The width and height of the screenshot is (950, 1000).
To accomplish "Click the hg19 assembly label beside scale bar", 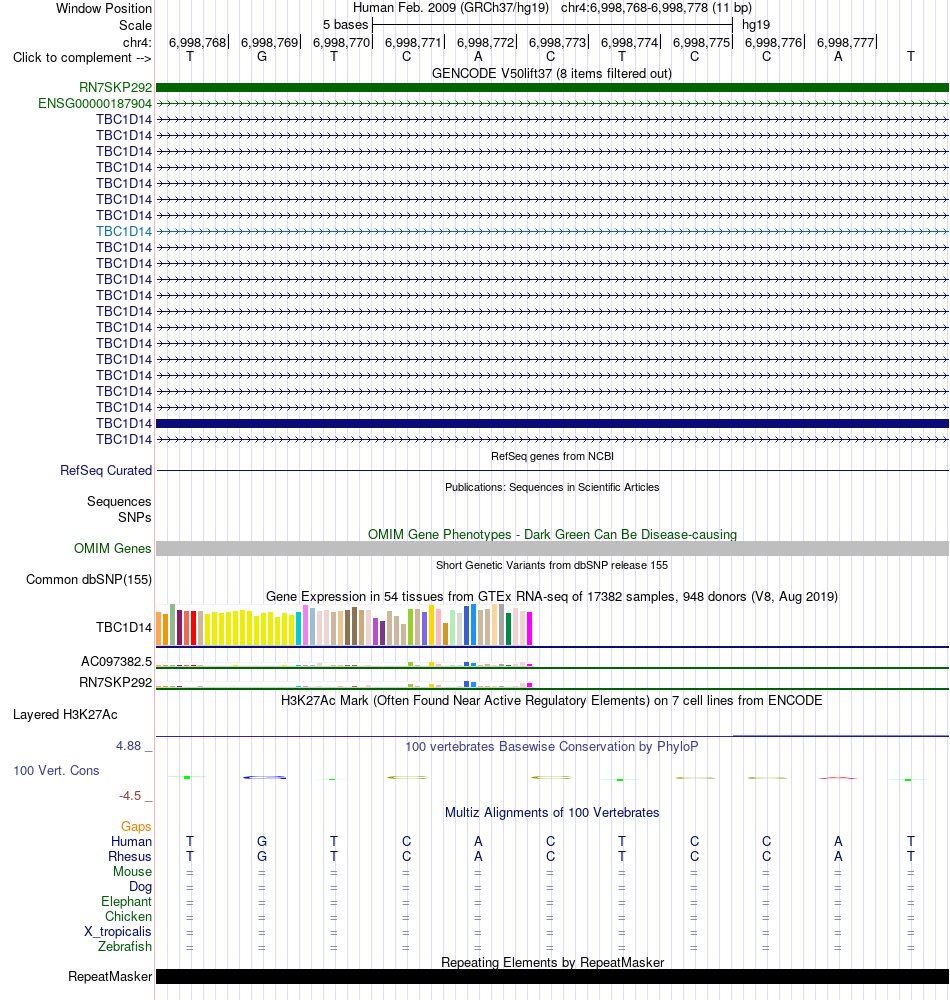I will pos(756,25).
